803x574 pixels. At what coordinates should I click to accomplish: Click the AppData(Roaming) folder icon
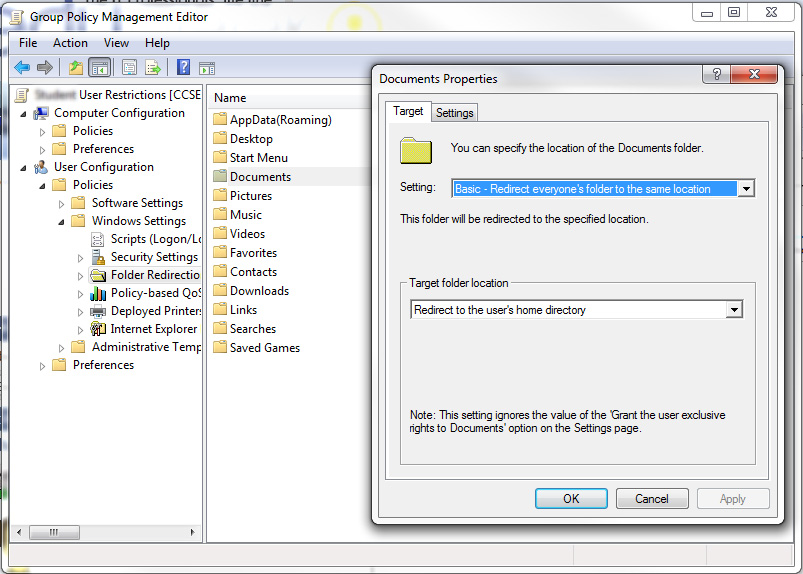220,119
